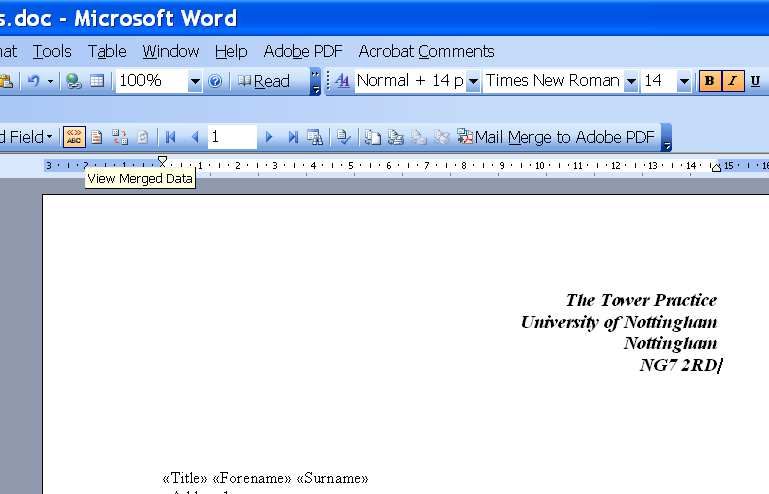This screenshot has width=769, height=494.
Task: Go to Previous Record arrow
Action: click(195, 137)
